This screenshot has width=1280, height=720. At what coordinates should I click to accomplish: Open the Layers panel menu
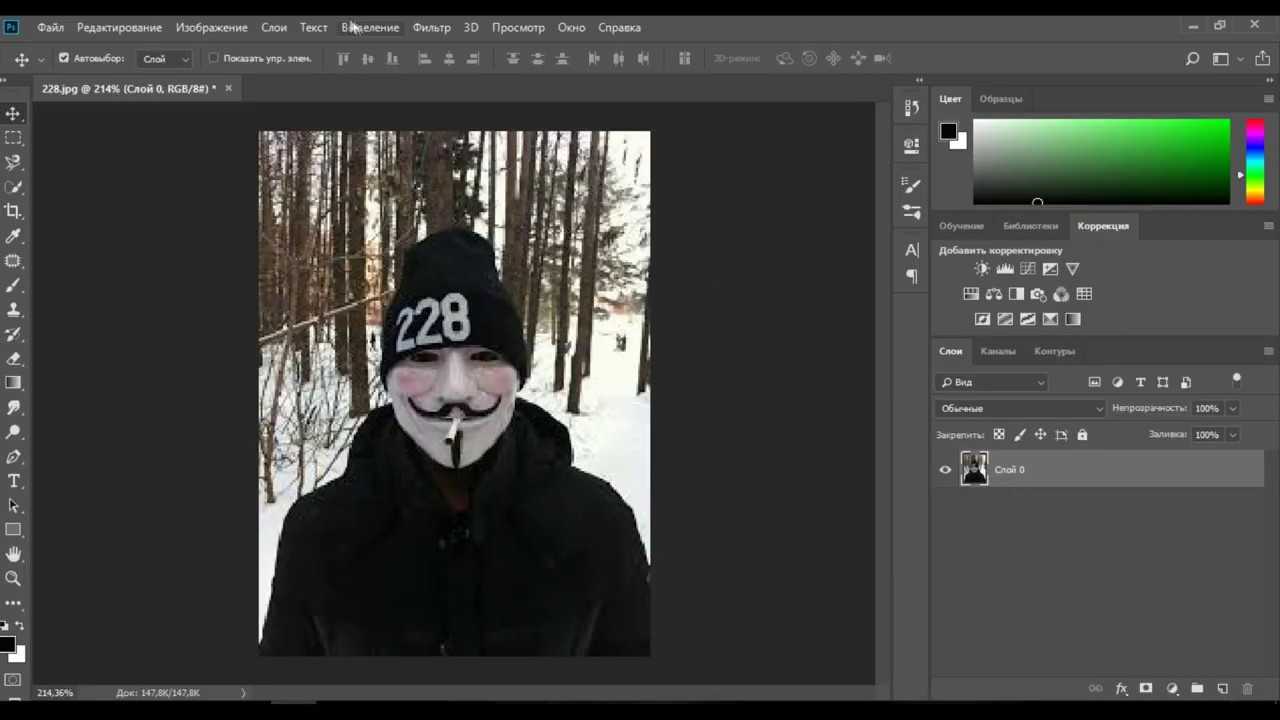point(1268,351)
